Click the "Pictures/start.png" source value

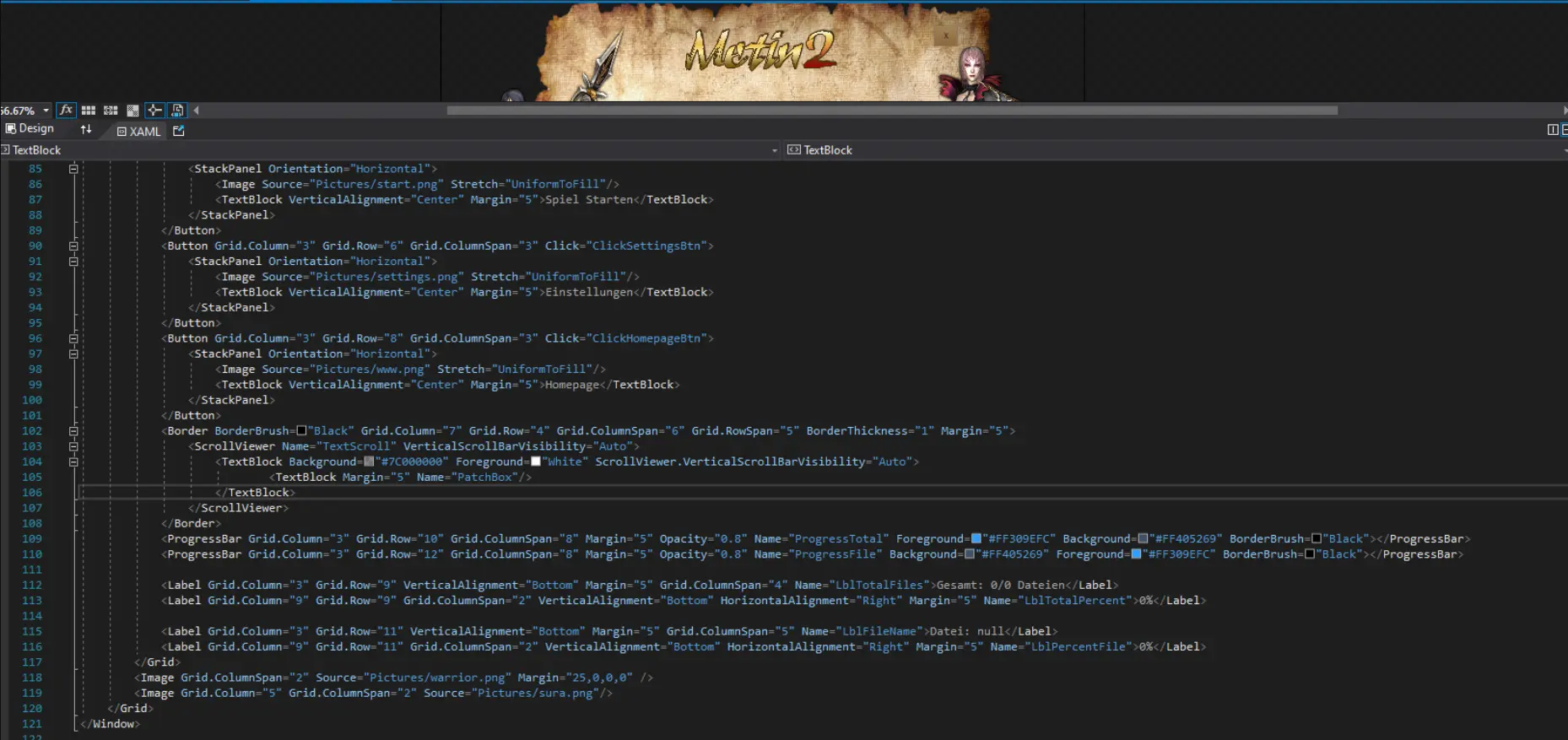[x=376, y=185]
